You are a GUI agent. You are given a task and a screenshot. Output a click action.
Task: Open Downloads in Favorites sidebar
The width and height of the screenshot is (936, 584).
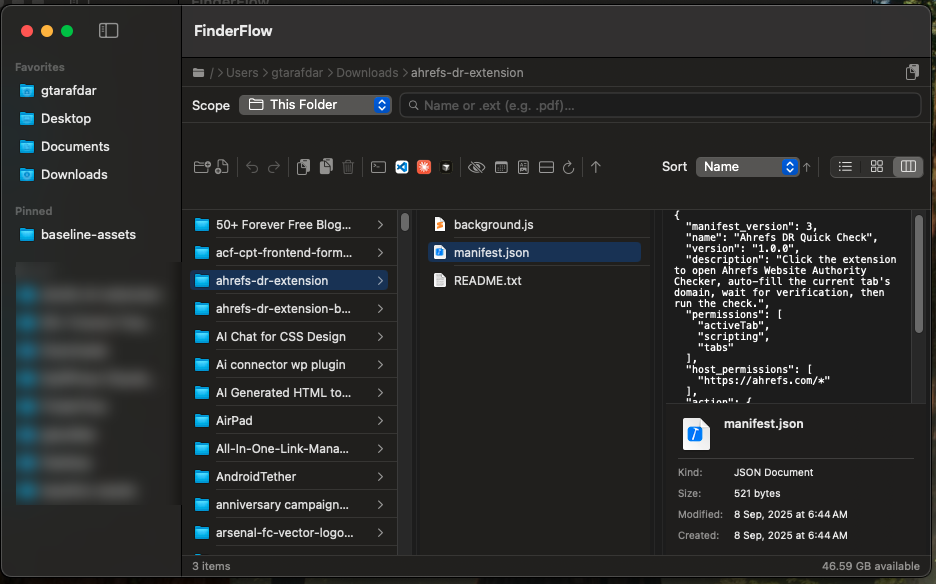[74, 175]
